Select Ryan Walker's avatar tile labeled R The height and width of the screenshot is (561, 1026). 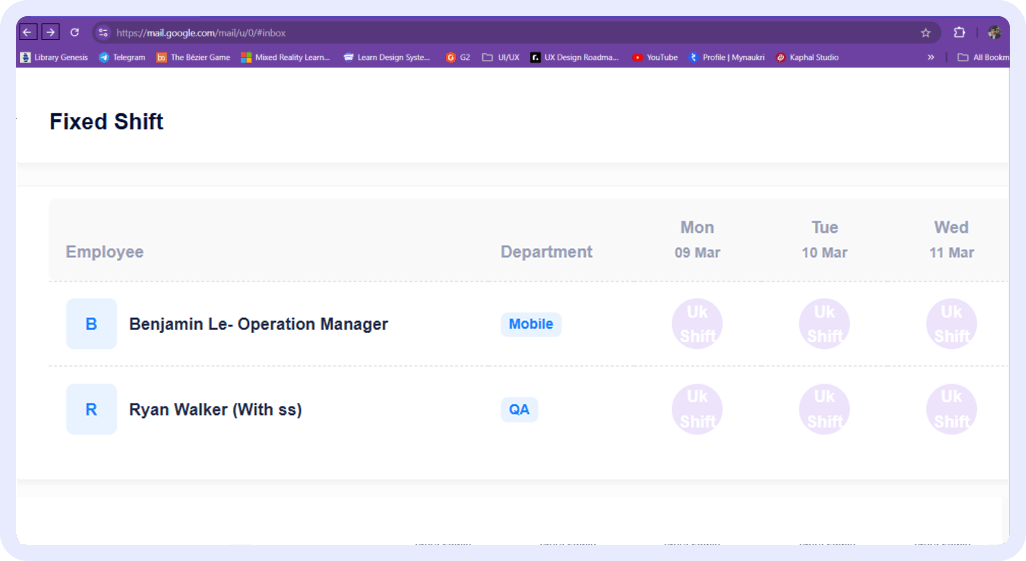(x=91, y=409)
